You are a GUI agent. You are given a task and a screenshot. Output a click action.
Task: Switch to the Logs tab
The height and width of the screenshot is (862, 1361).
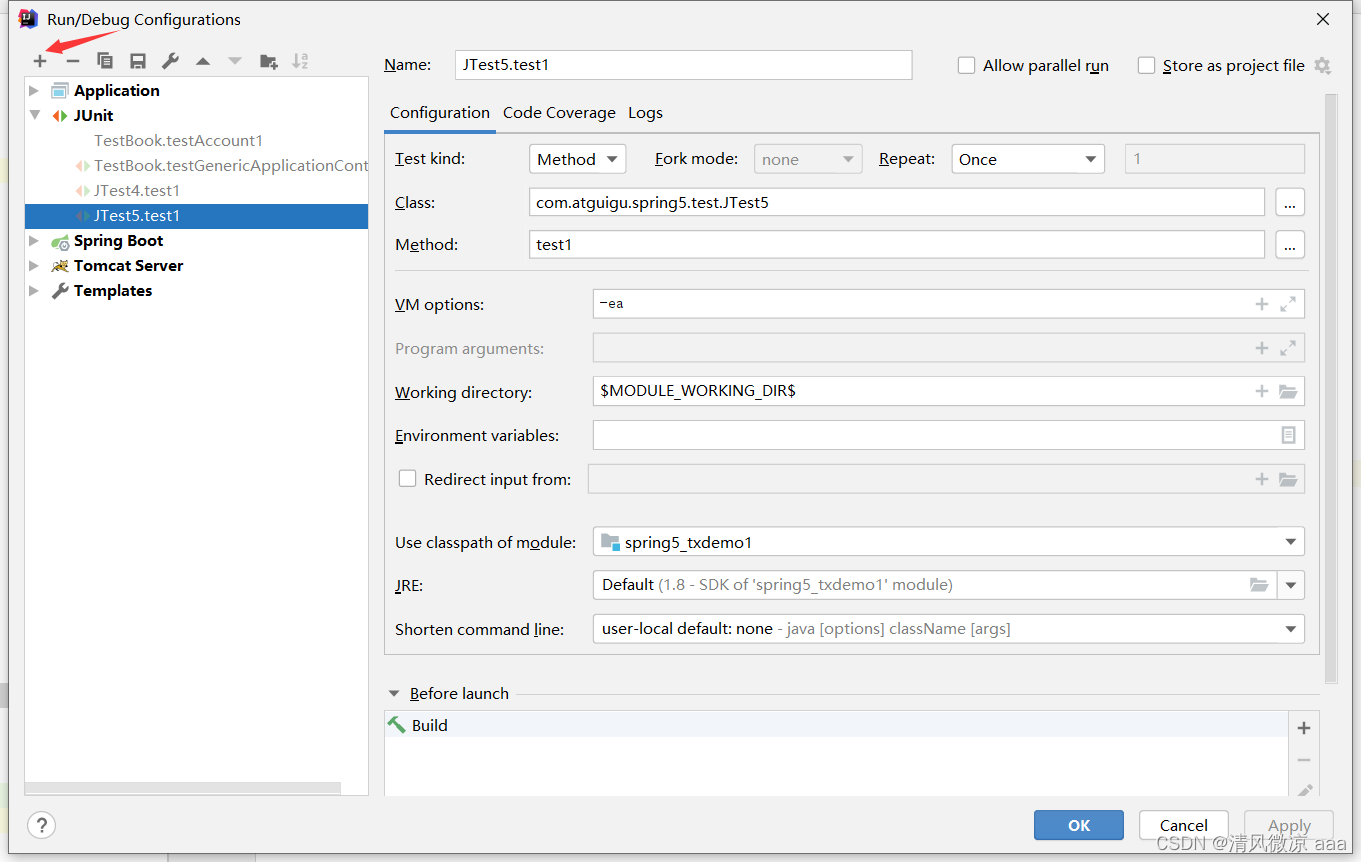click(x=645, y=112)
